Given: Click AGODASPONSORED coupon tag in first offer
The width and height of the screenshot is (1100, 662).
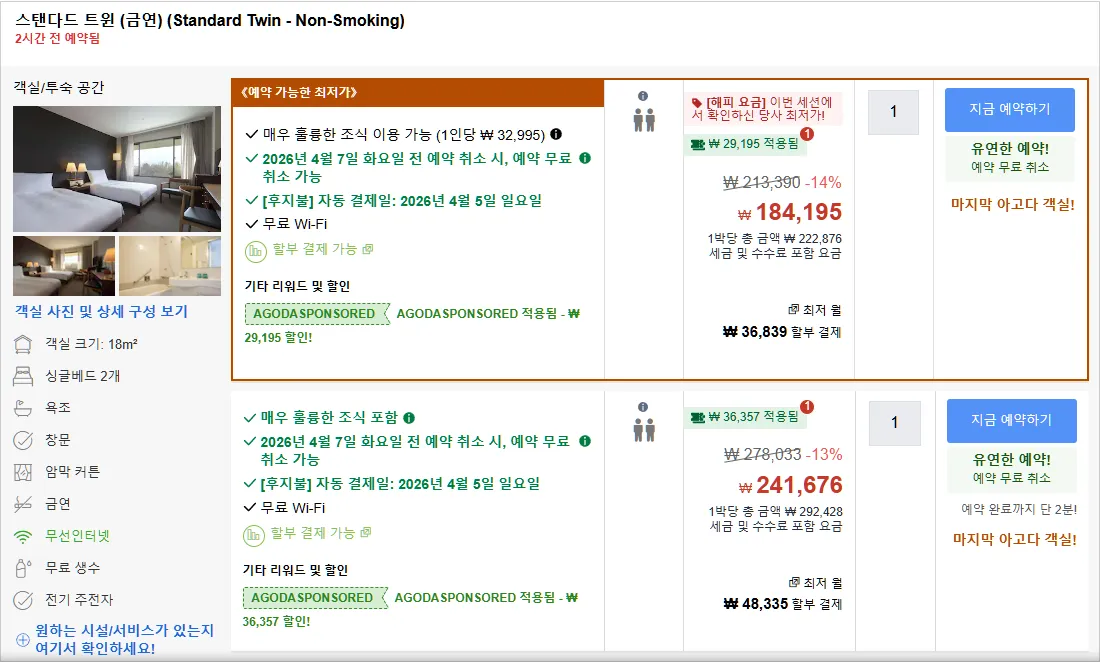Looking at the screenshot, I should 317,313.
